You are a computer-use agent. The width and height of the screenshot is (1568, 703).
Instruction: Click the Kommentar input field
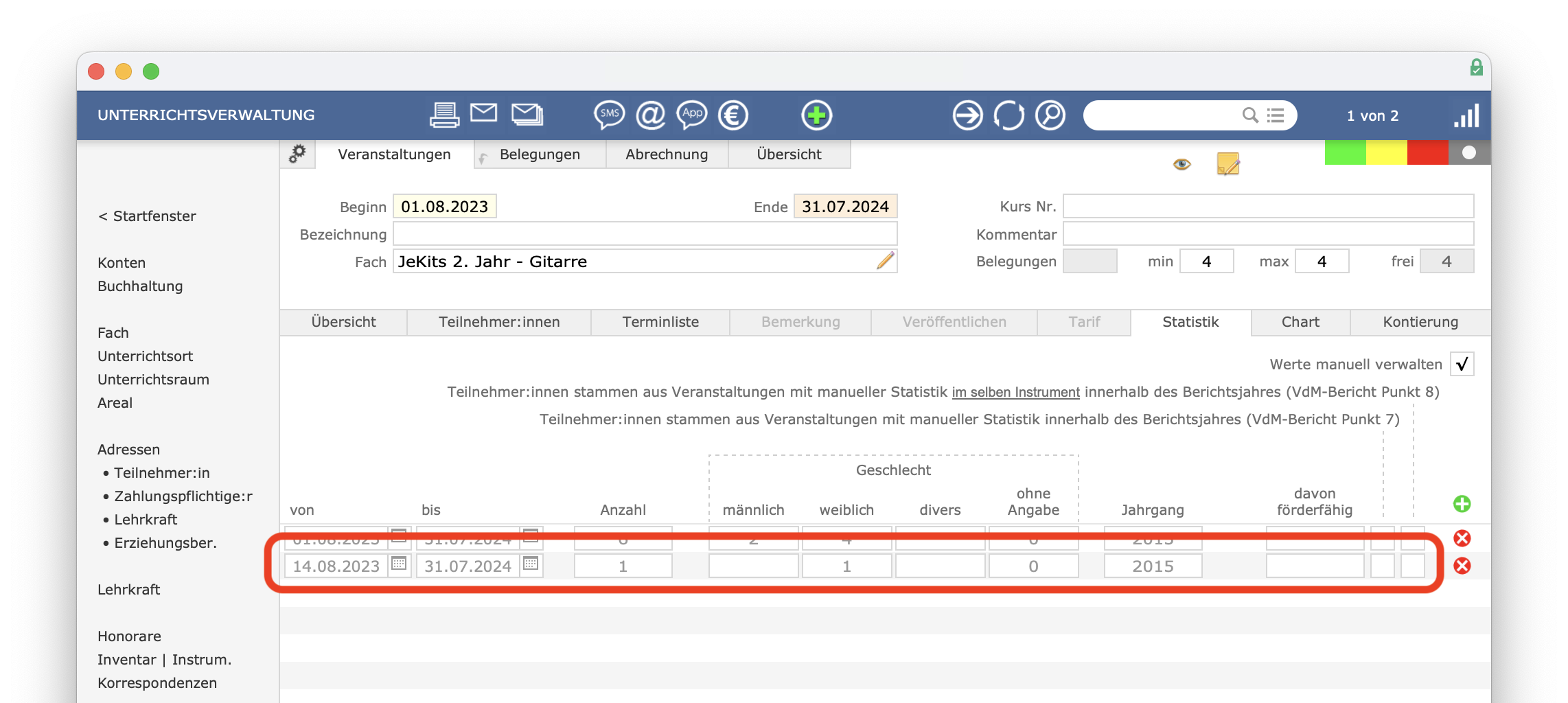[x=1268, y=234]
